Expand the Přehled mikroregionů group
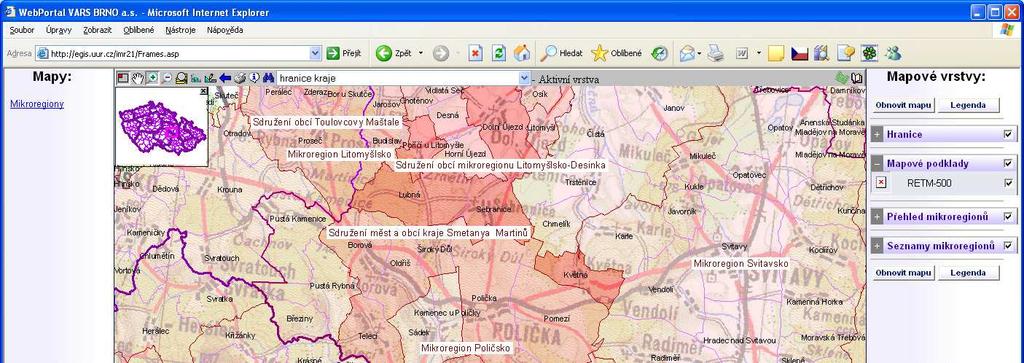 click(877, 216)
